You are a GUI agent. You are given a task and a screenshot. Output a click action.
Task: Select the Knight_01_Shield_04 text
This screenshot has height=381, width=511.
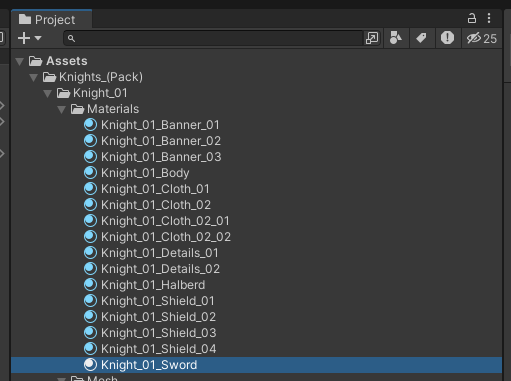(159, 349)
